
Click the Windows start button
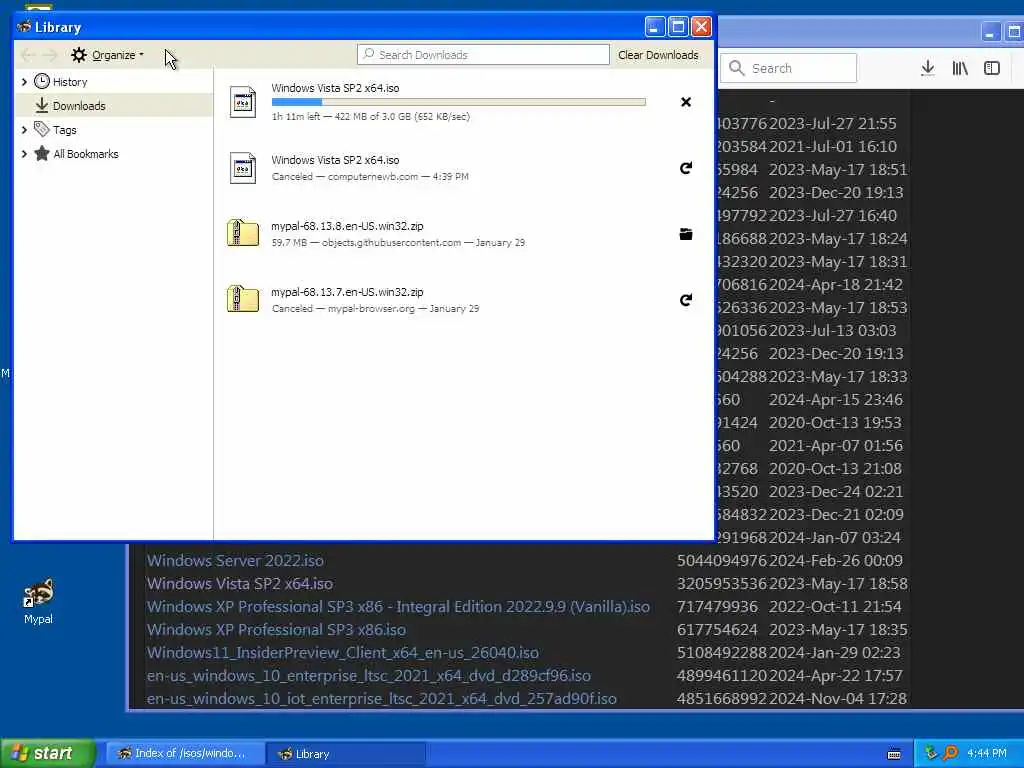click(48, 753)
